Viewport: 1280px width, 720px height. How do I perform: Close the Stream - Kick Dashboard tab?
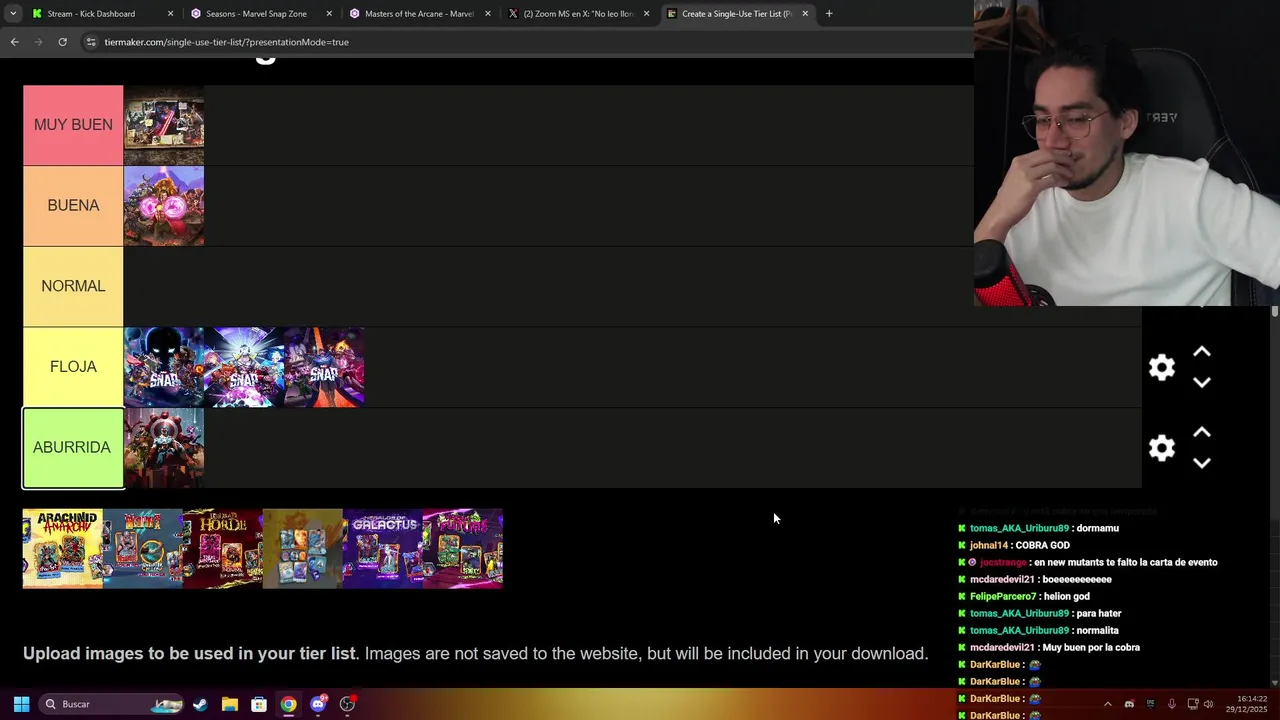coord(170,14)
